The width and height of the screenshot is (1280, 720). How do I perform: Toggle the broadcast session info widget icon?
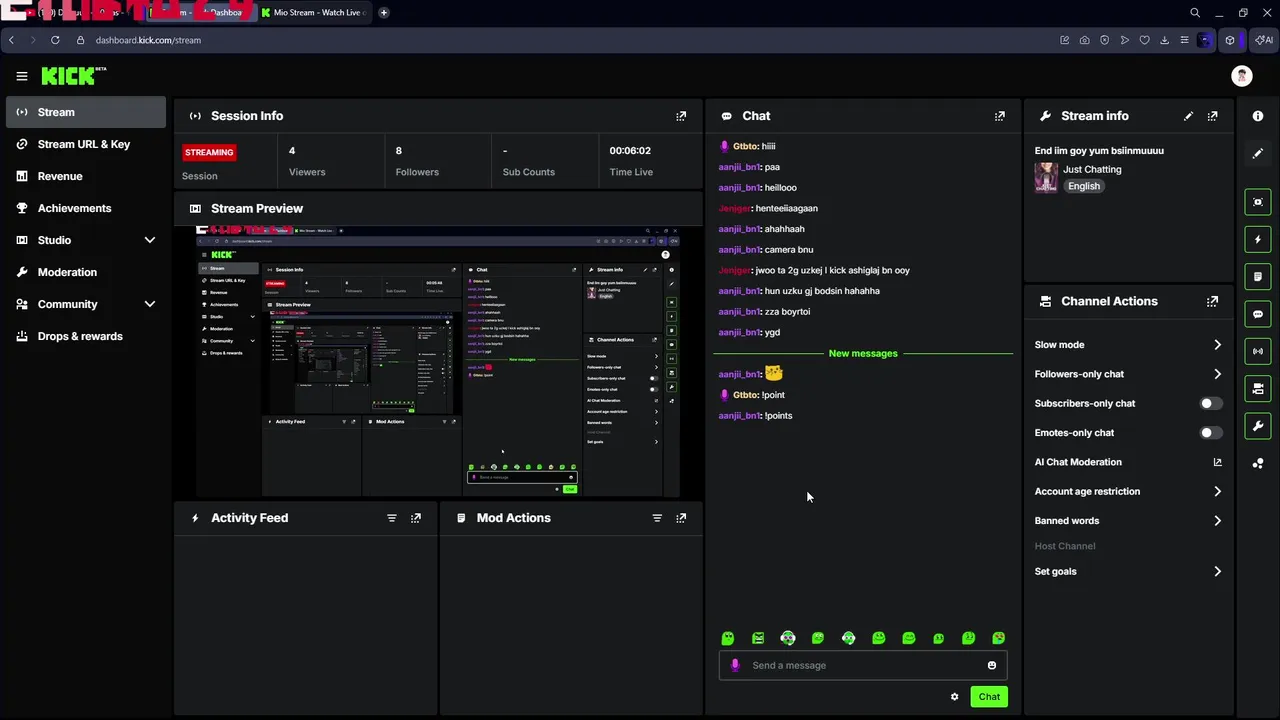[x=1258, y=351]
